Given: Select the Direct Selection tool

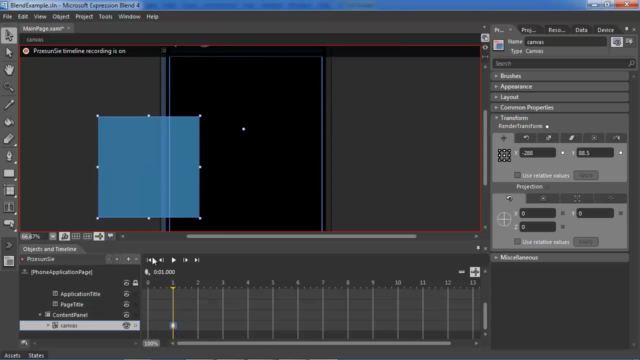Looking at the screenshot, I should coord(9,53).
